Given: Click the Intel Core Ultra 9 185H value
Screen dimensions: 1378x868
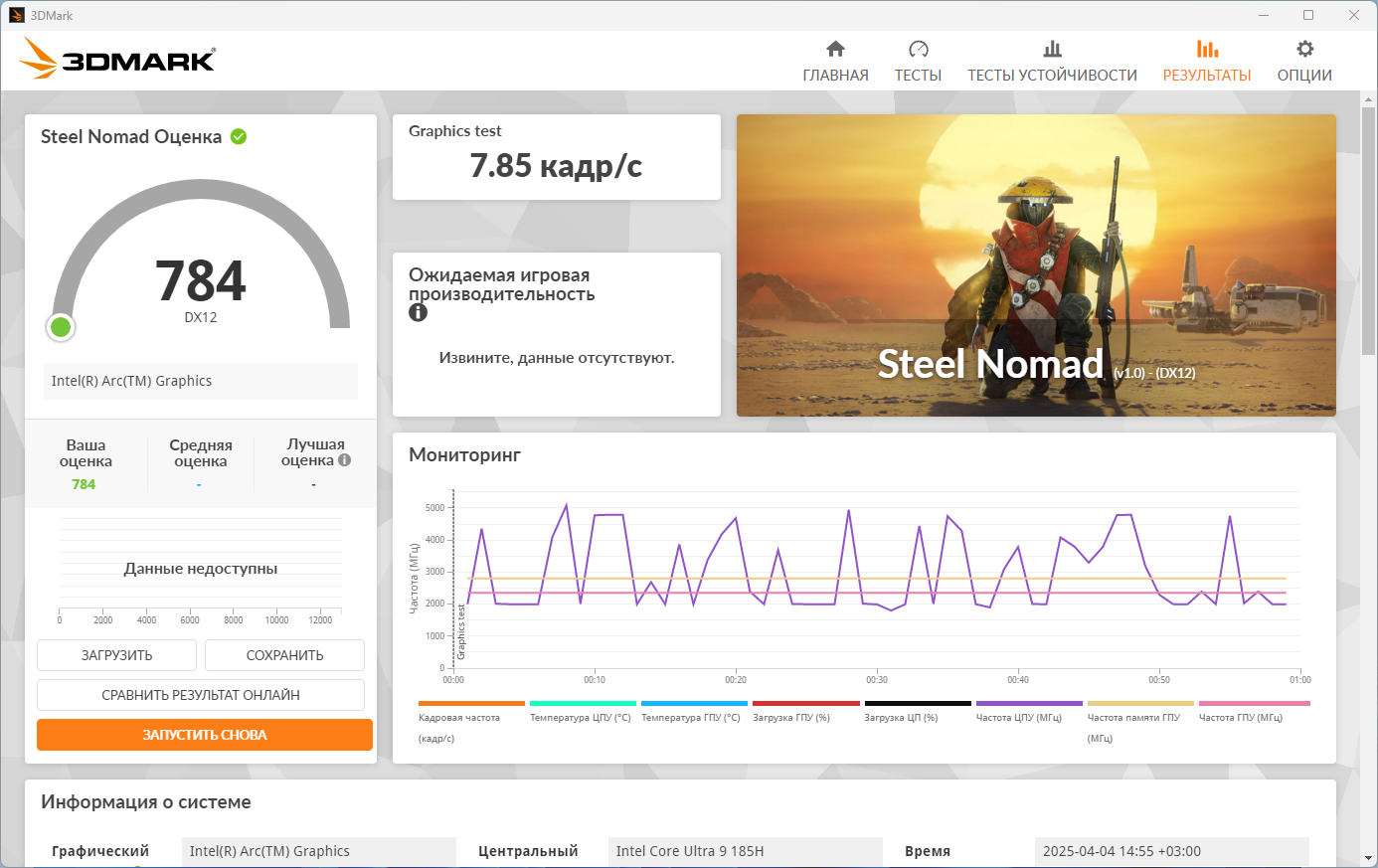Looking at the screenshot, I should click(x=745, y=851).
